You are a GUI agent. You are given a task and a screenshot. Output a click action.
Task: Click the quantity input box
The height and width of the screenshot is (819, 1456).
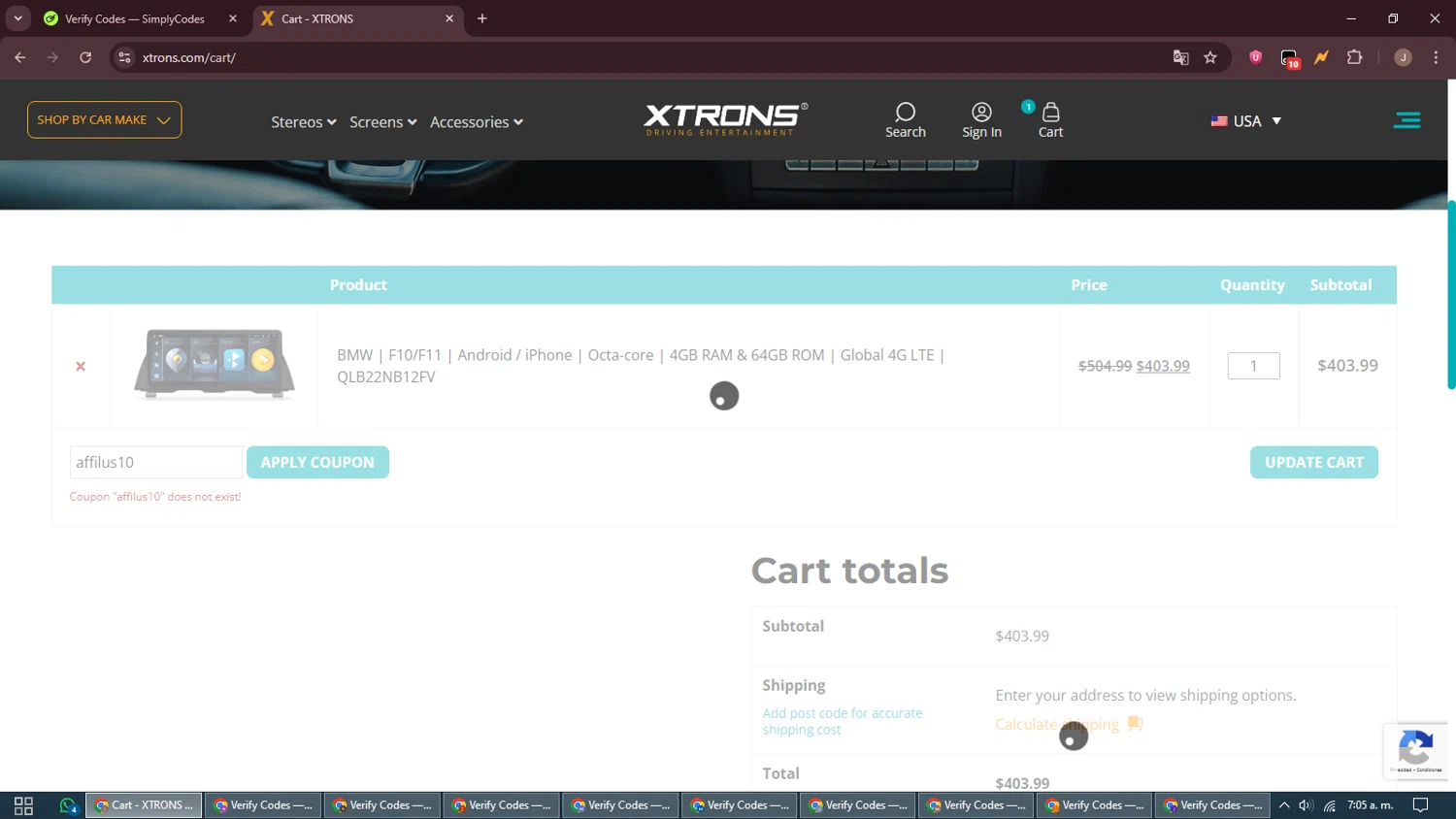point(1253,366)
